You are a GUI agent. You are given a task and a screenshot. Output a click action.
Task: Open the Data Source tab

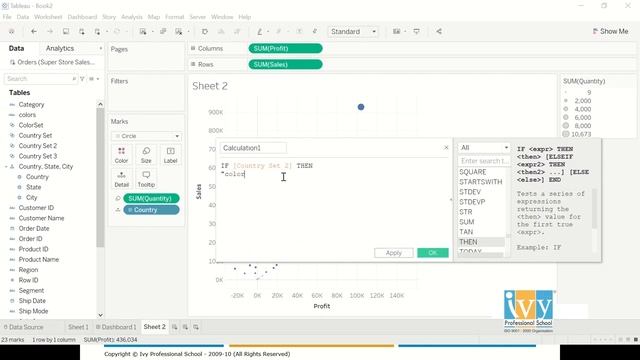[x=23, y=327]
